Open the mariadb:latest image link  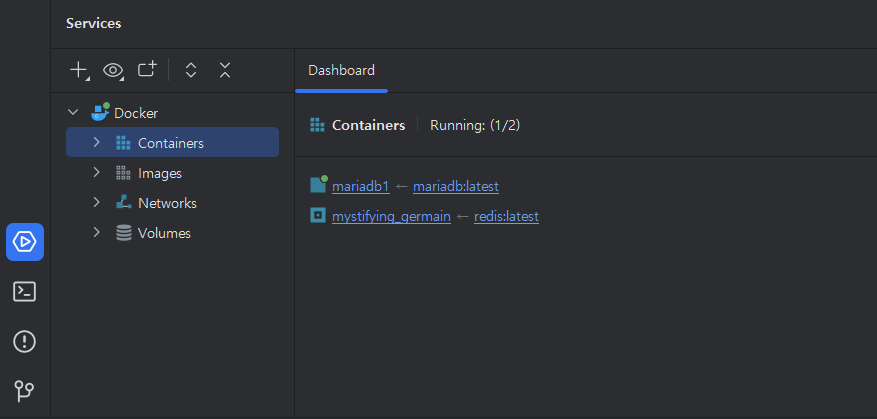point(456,186)
